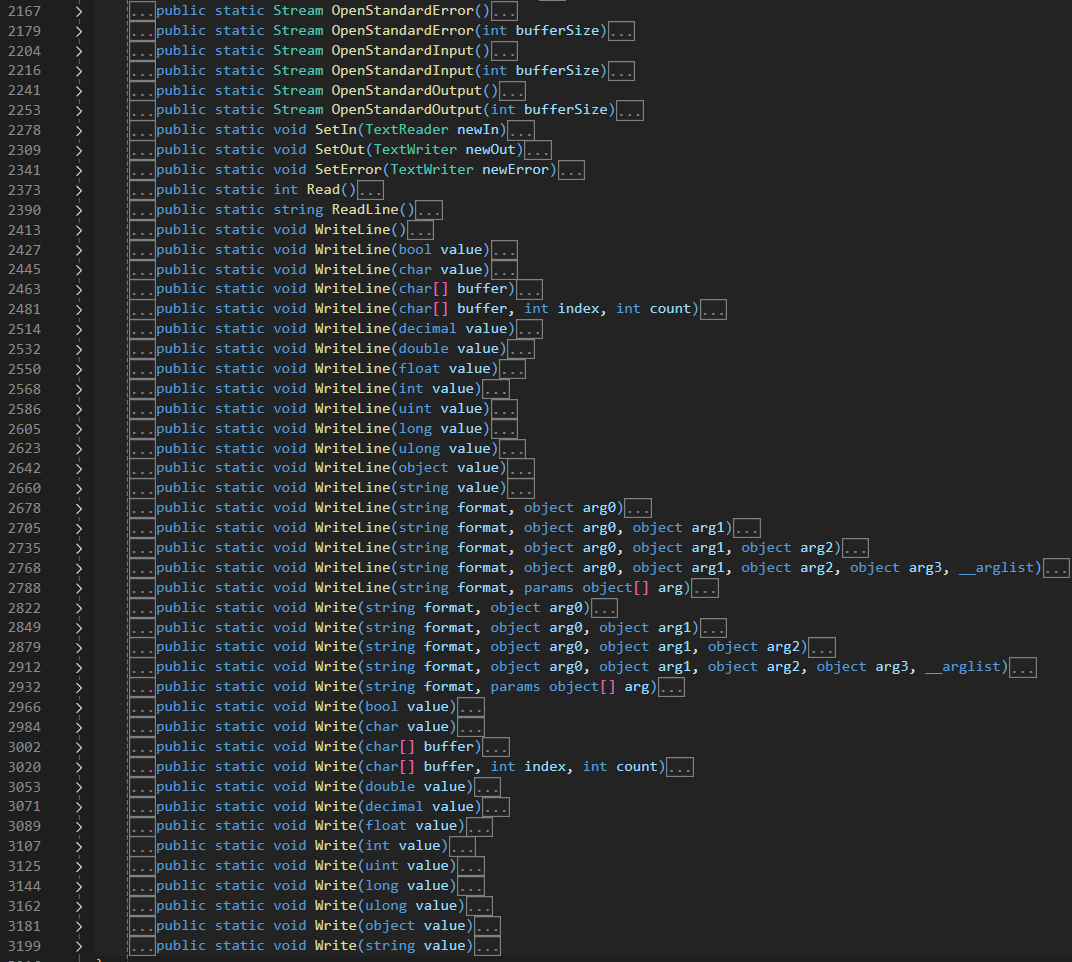
Task: Expand the fold chevron on line 2984
Action: pos(79,727)
